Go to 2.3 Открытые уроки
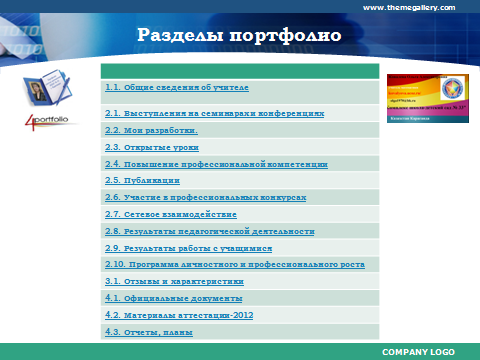Viewport: 480px width, 360px height. click(x=152, y=147)
